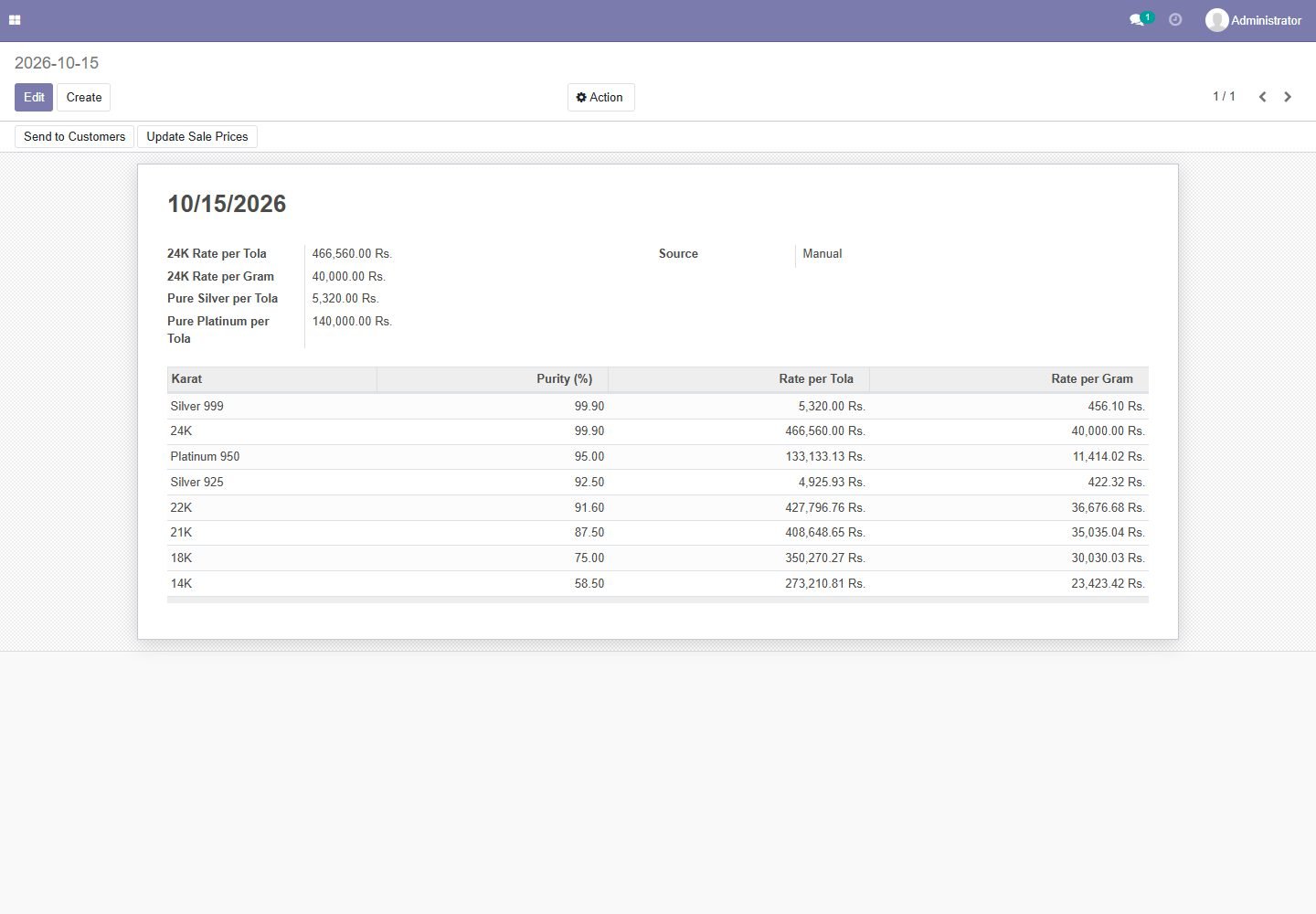This screenshot has width=1316, height=914.
Task: Click the Create button
Action: tap(84, 97)
